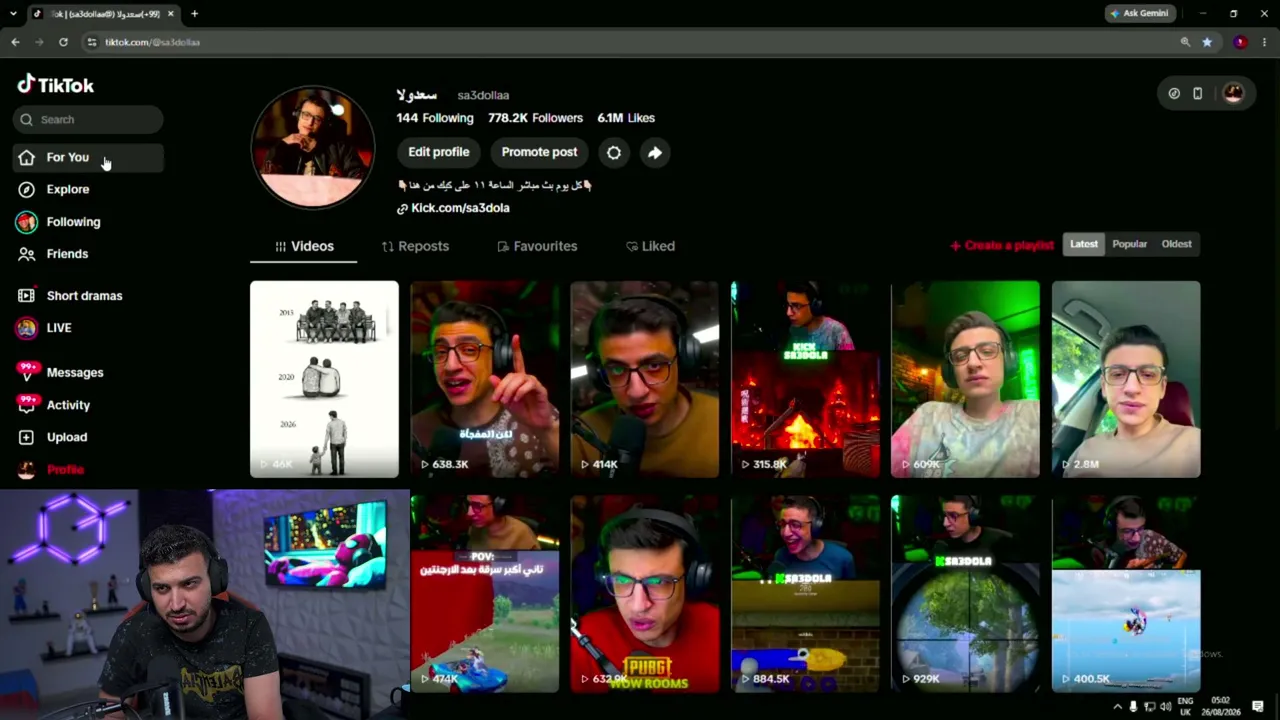Open the video with 929K views
Viewport: 1280px width, 720px height.
[965, 594]
